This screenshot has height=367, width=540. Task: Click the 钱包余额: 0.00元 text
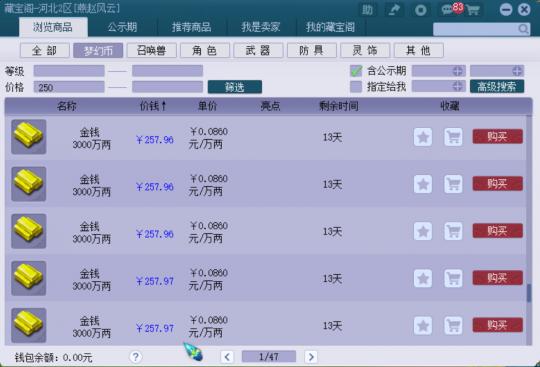[53, 358]
